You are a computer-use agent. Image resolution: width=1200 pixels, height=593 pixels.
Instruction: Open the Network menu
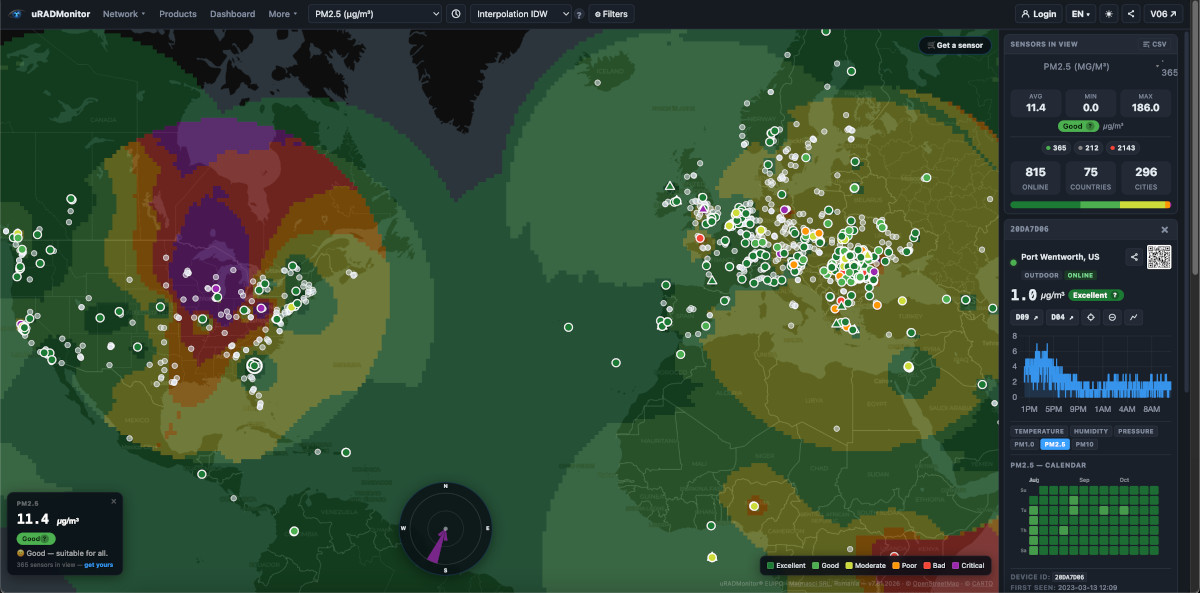(x=124, y=14)
